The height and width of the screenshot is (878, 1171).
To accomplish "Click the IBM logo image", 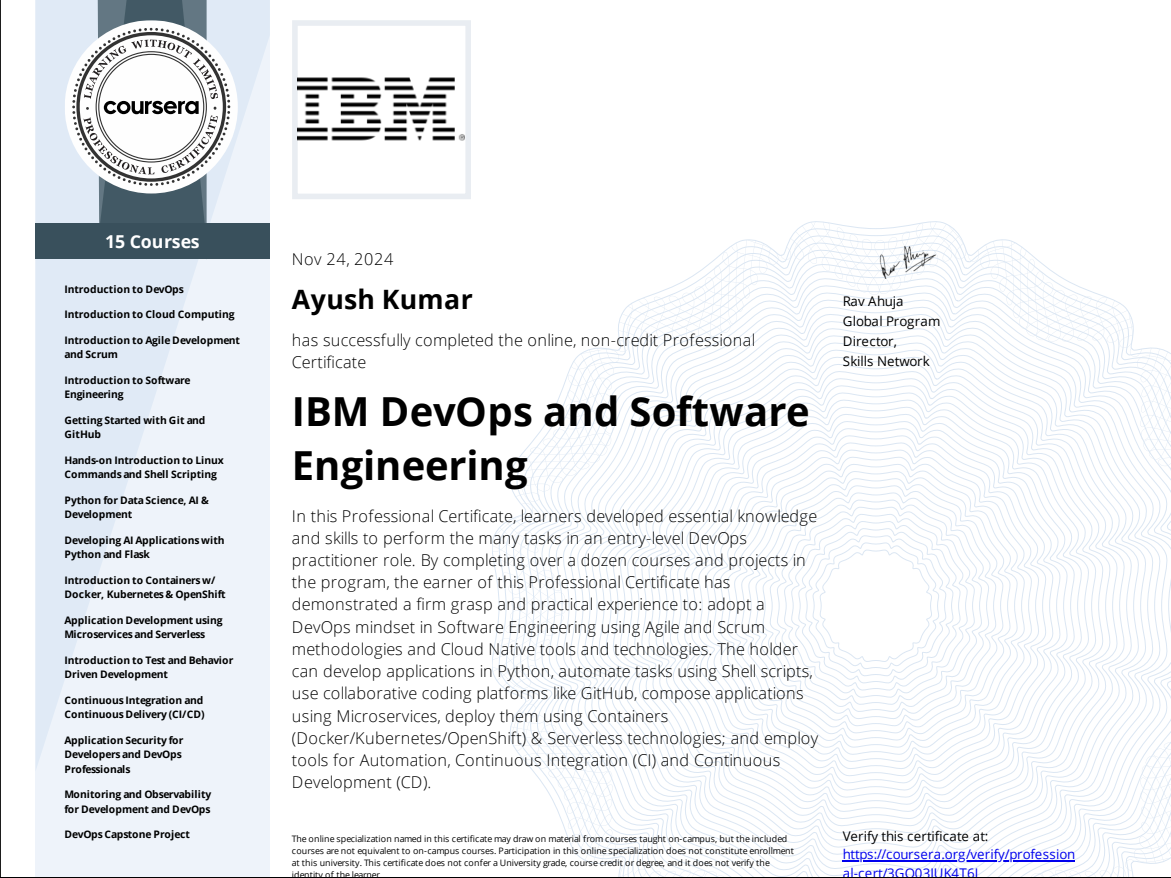I will pyautogui.click(x=381, y=109).
